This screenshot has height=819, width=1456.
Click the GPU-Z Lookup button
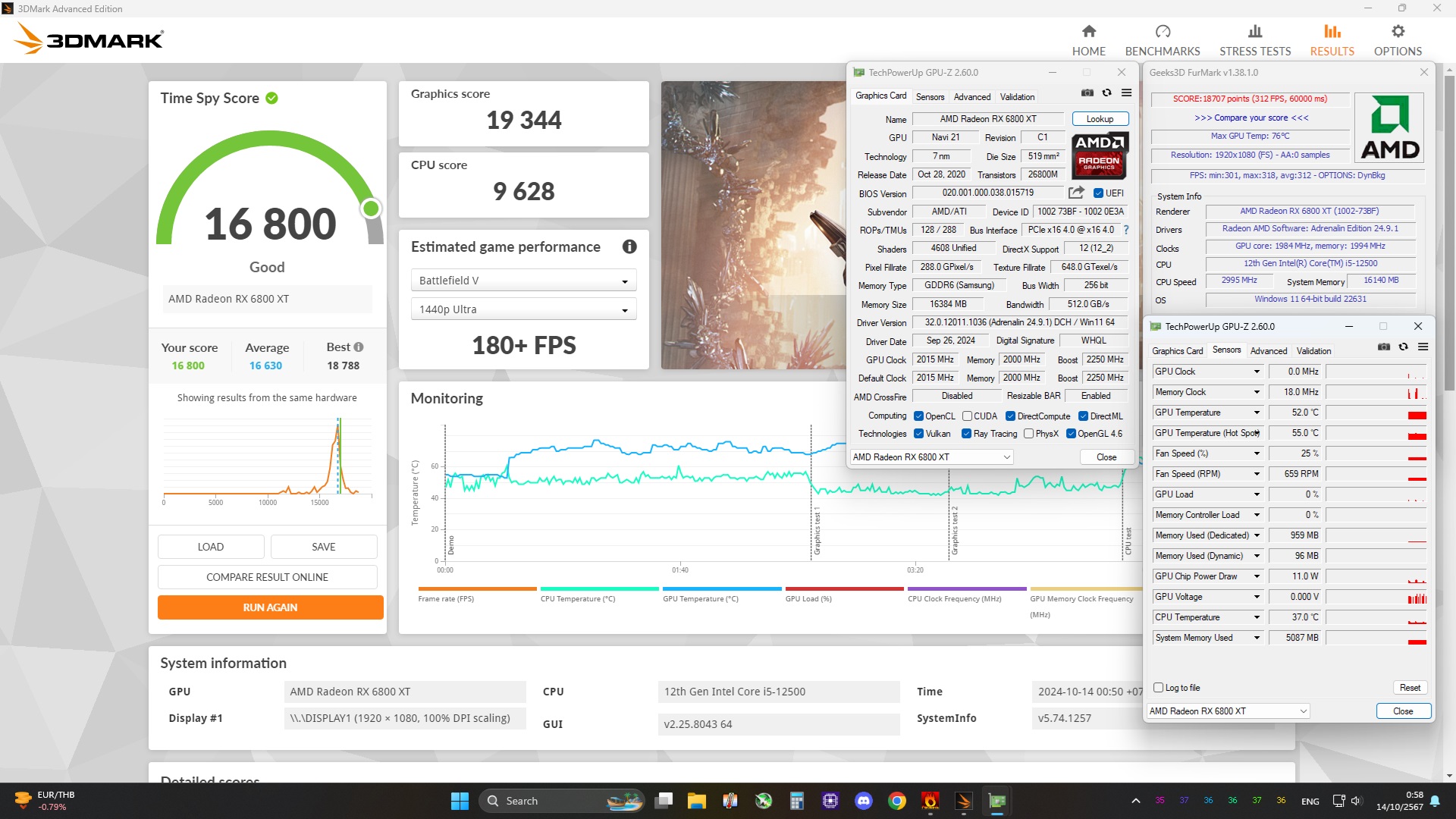click(1100, 118)
